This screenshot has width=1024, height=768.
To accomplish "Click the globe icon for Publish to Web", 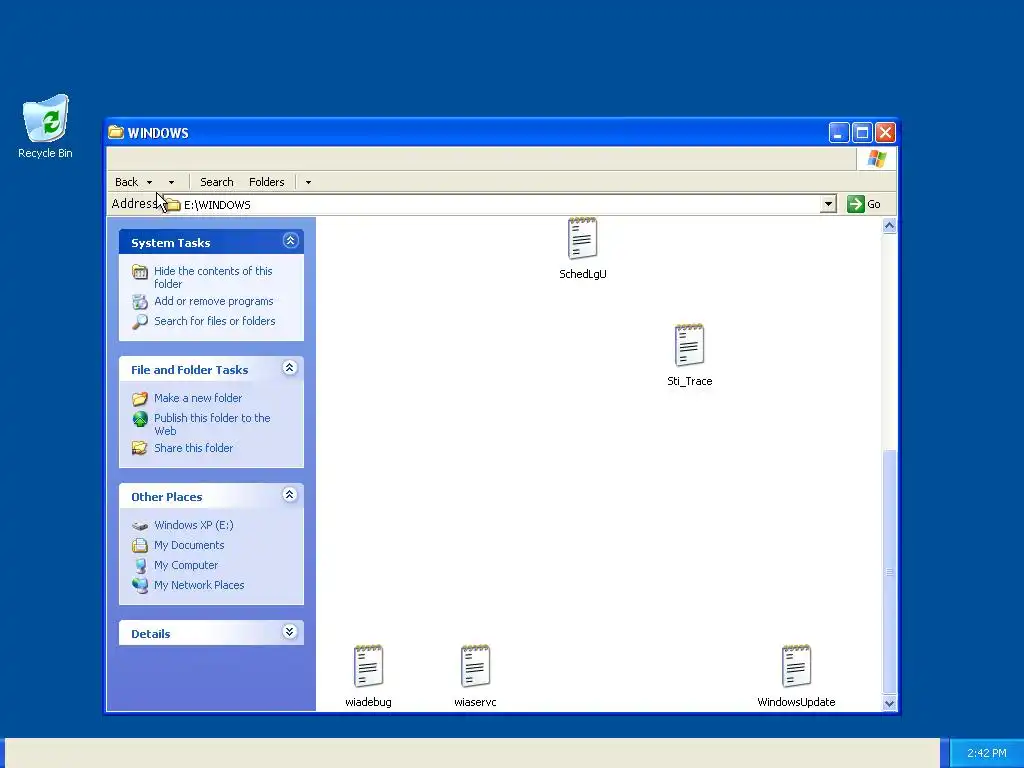I will 140,419.
